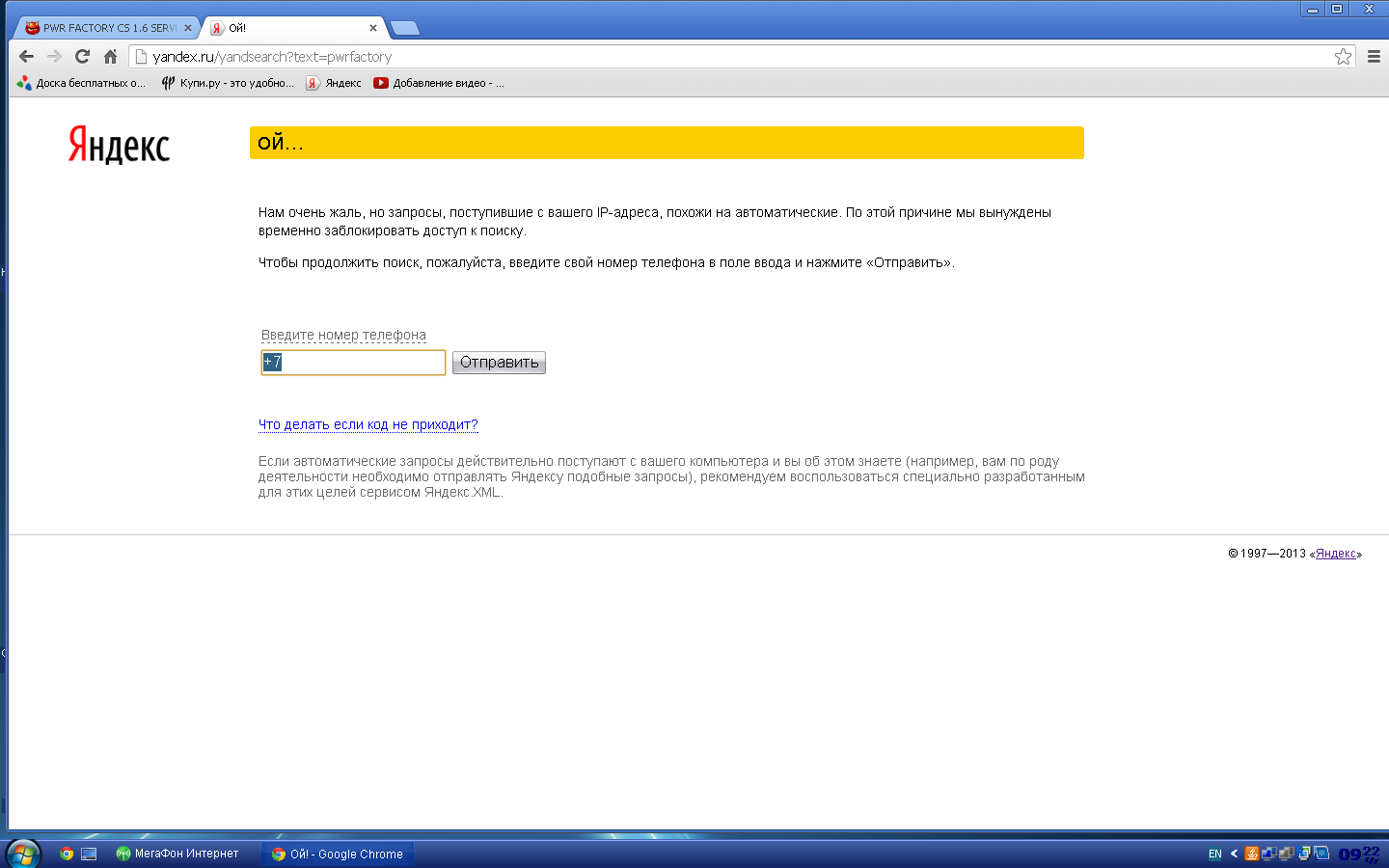1389x868 pixels.
Task: Click the yellow ой... heading bar
Action: click(x=667, y=143)
